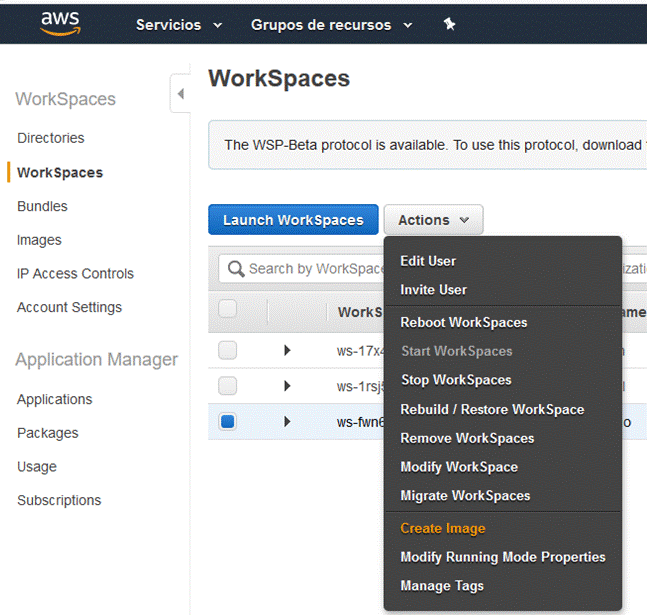Screen dimensions: 647x615
Task: Click the Search by WorkSpace field
Action: (301, 269)
